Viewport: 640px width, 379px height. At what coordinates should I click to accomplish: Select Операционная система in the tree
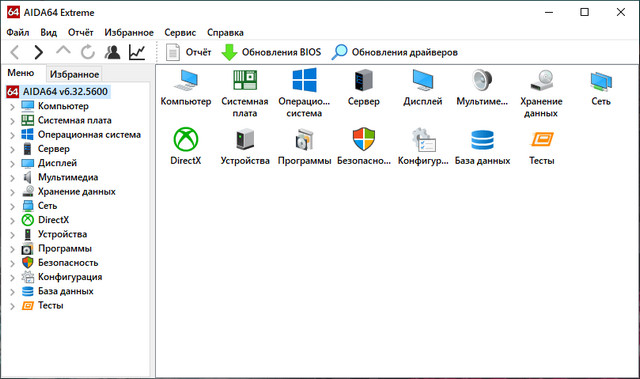coord(89,135)
